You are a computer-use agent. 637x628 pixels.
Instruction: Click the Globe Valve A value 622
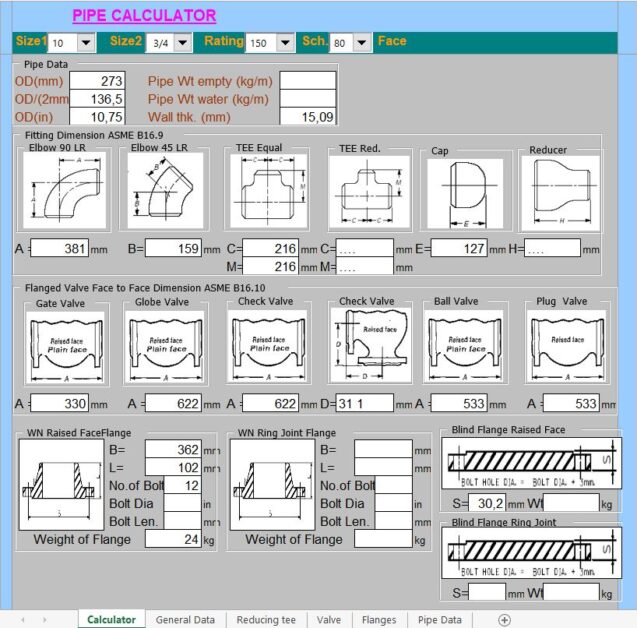173,403
